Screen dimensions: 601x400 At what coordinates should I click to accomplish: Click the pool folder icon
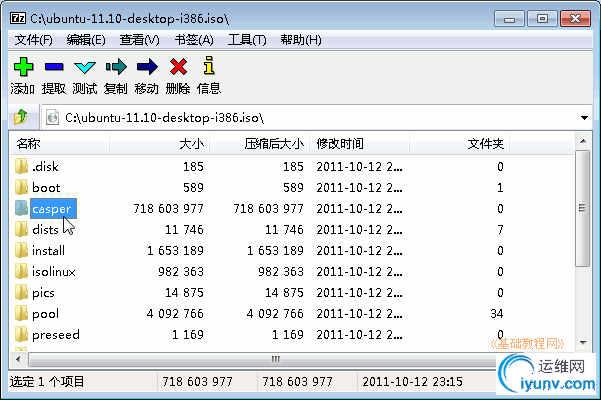click(21, 314)
